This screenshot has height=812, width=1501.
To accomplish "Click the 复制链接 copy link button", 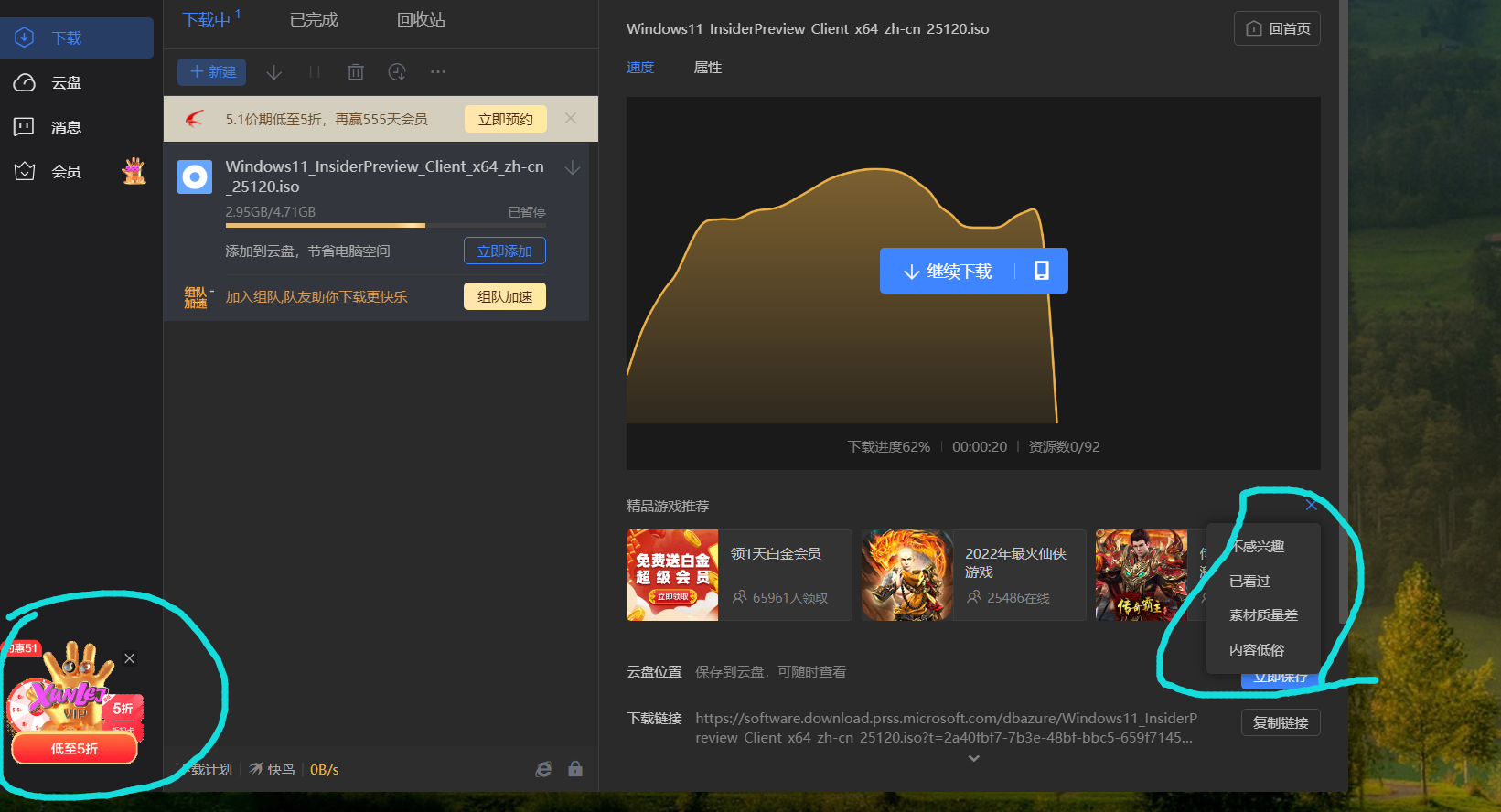I will [x=1281, y=722].
